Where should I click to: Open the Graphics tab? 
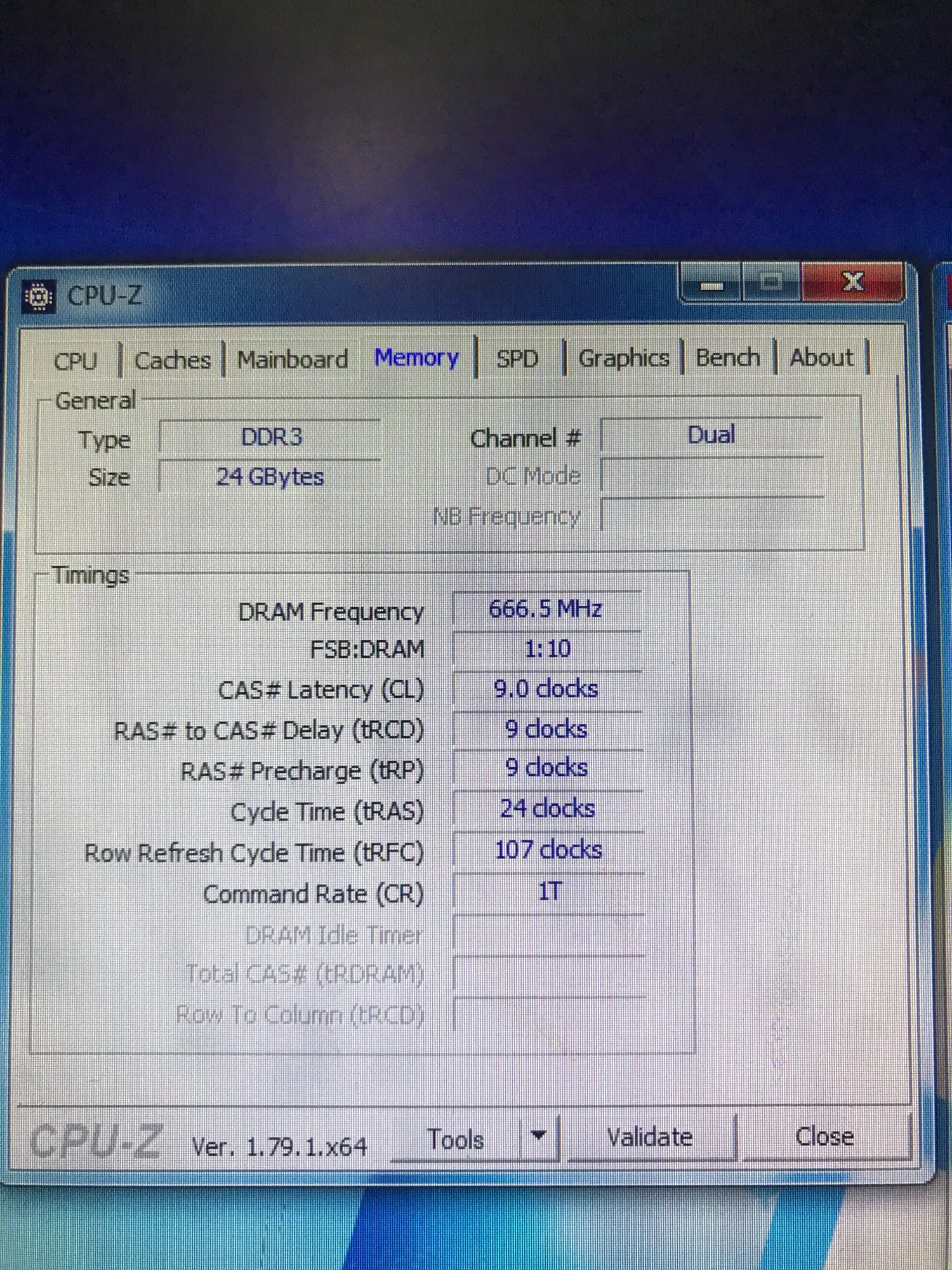tap(624, 358)
